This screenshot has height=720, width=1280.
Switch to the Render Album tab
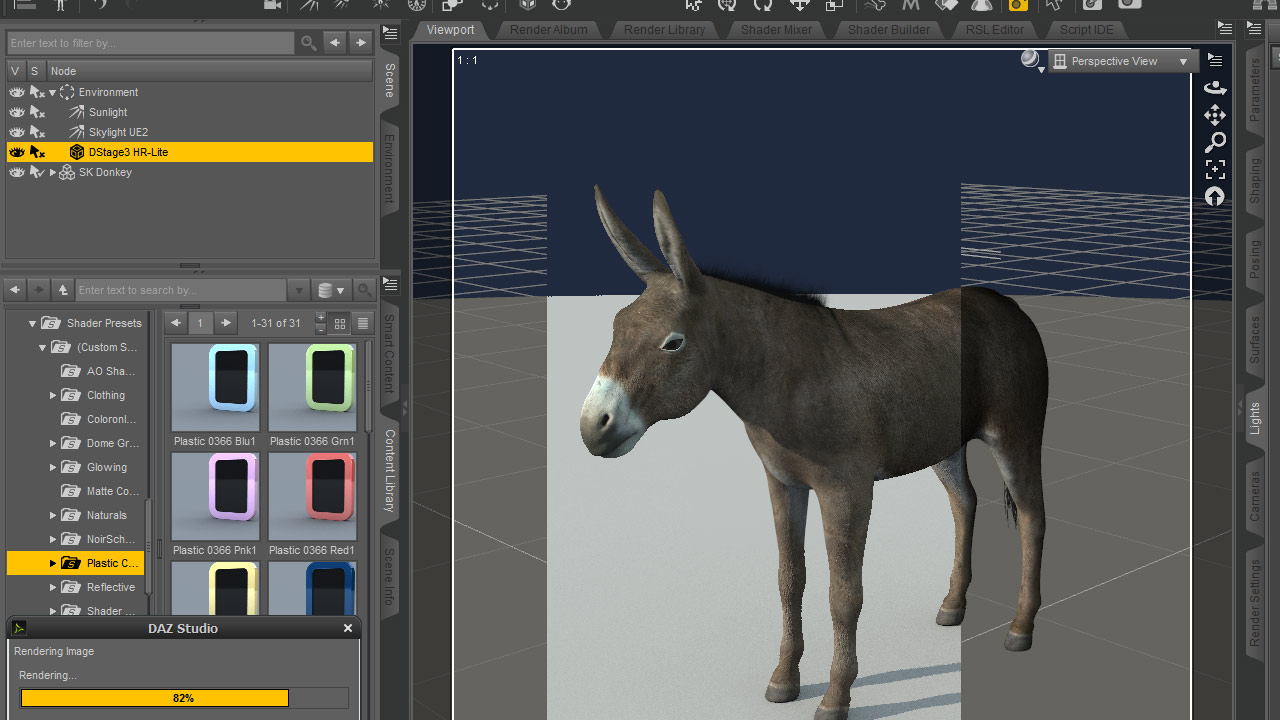coord(549,30)
